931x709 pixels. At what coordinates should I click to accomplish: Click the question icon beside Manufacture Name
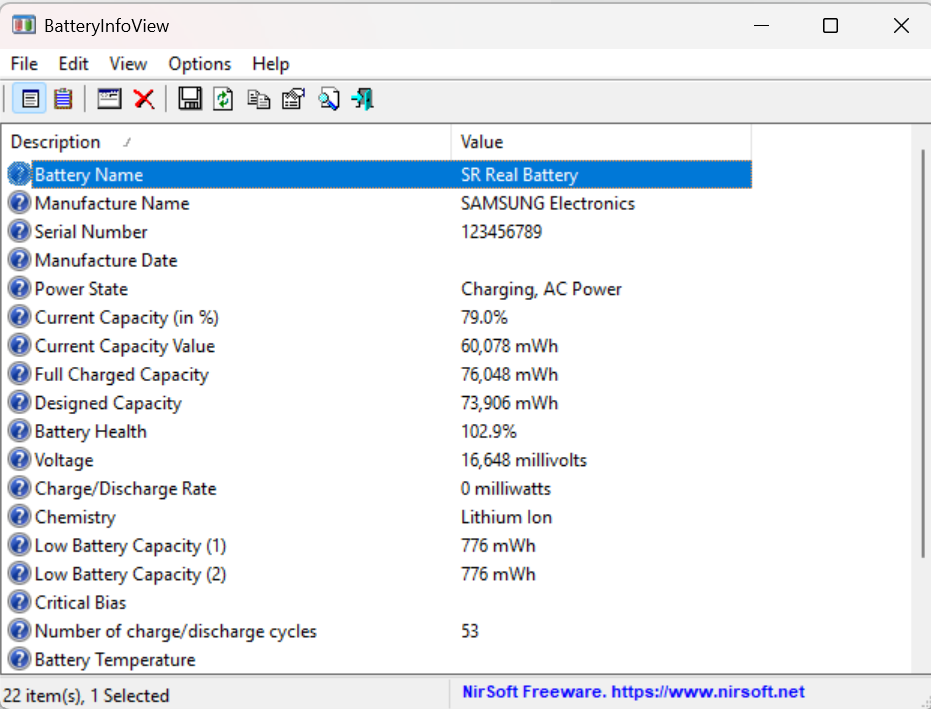pyautogui.click(x=19, y=202)
